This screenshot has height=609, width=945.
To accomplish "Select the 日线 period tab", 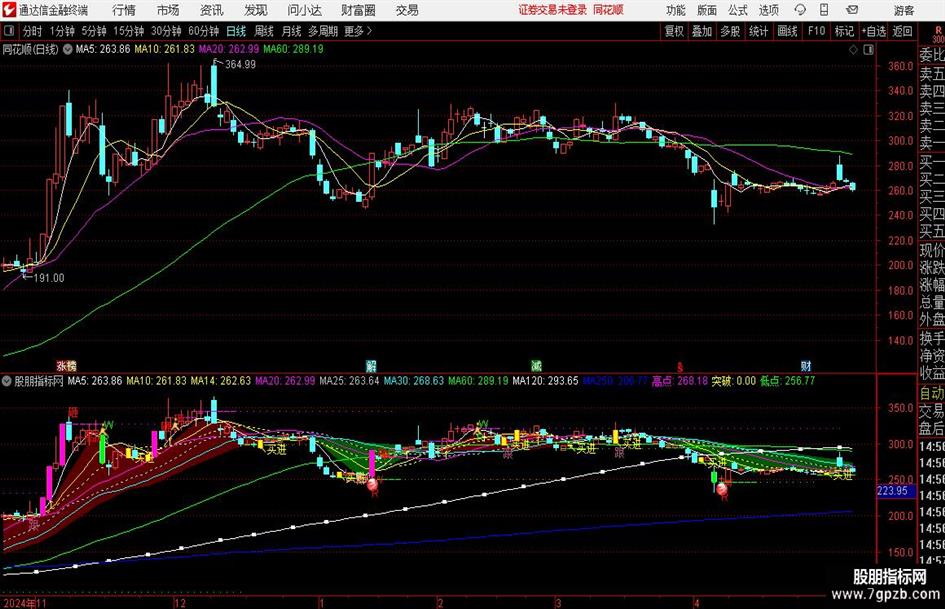I will coord(236,31).
